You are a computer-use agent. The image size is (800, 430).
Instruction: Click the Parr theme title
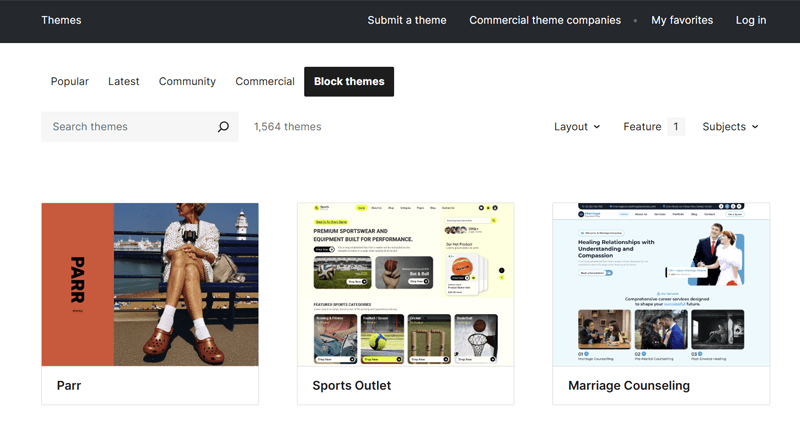tap(69, 386)
